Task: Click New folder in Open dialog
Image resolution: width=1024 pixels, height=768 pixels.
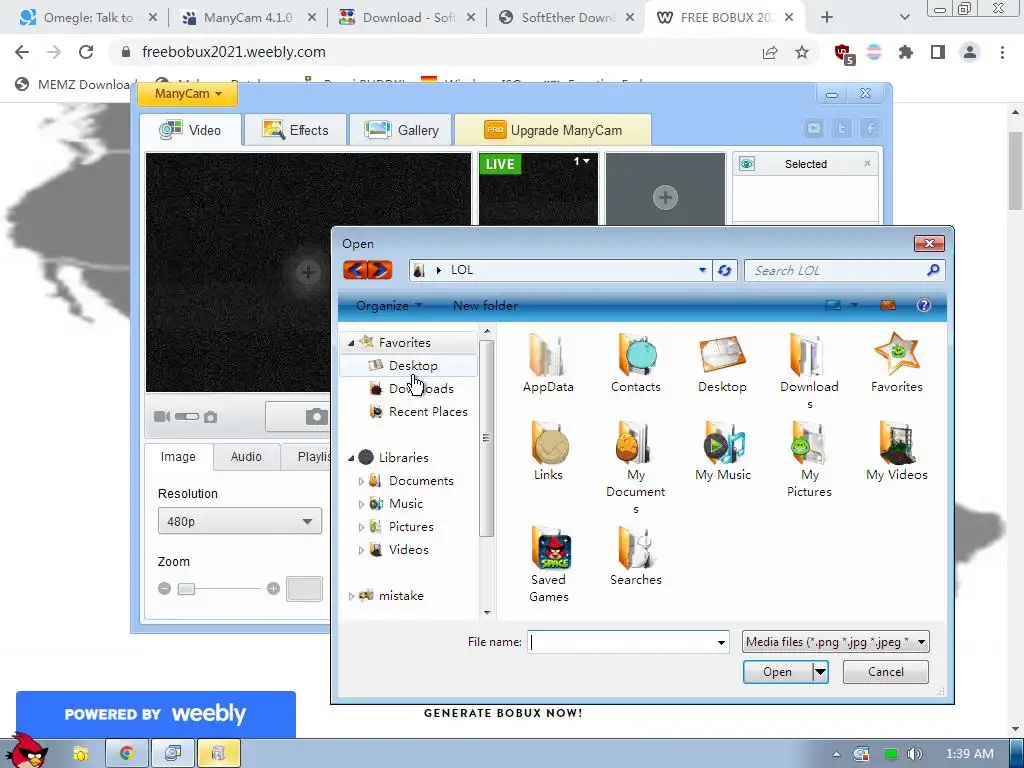Action: [x=485, y=306]
